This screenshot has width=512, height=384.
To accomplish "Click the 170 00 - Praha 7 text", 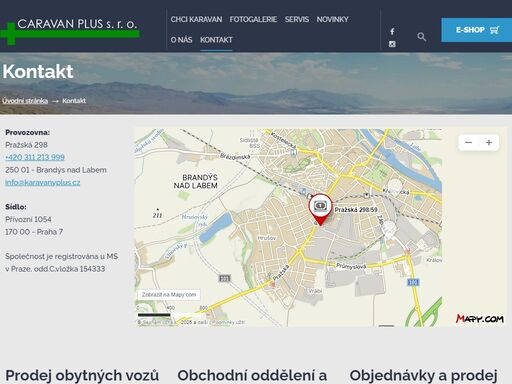I will click(34, 232).
